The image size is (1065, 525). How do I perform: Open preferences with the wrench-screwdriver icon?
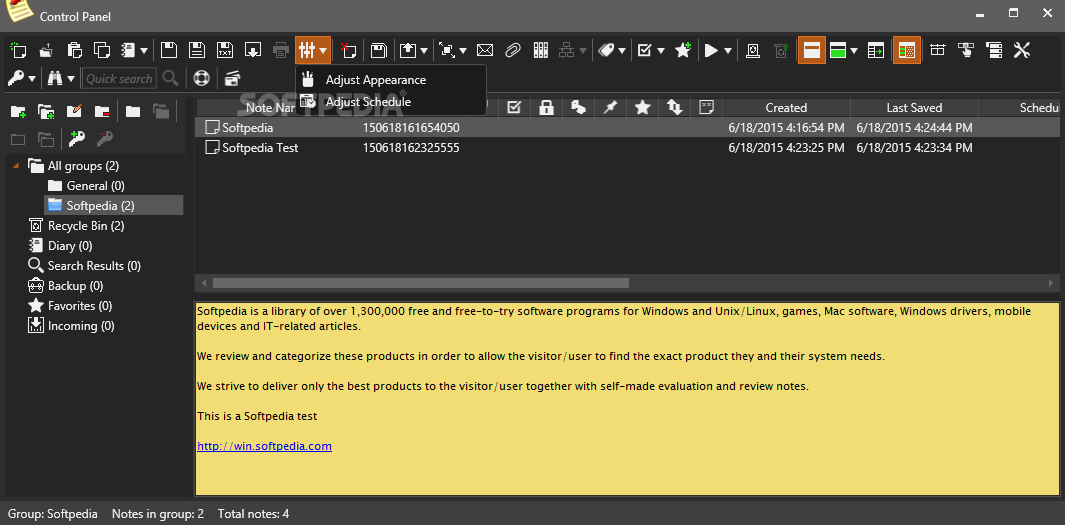coord(1022,50)
